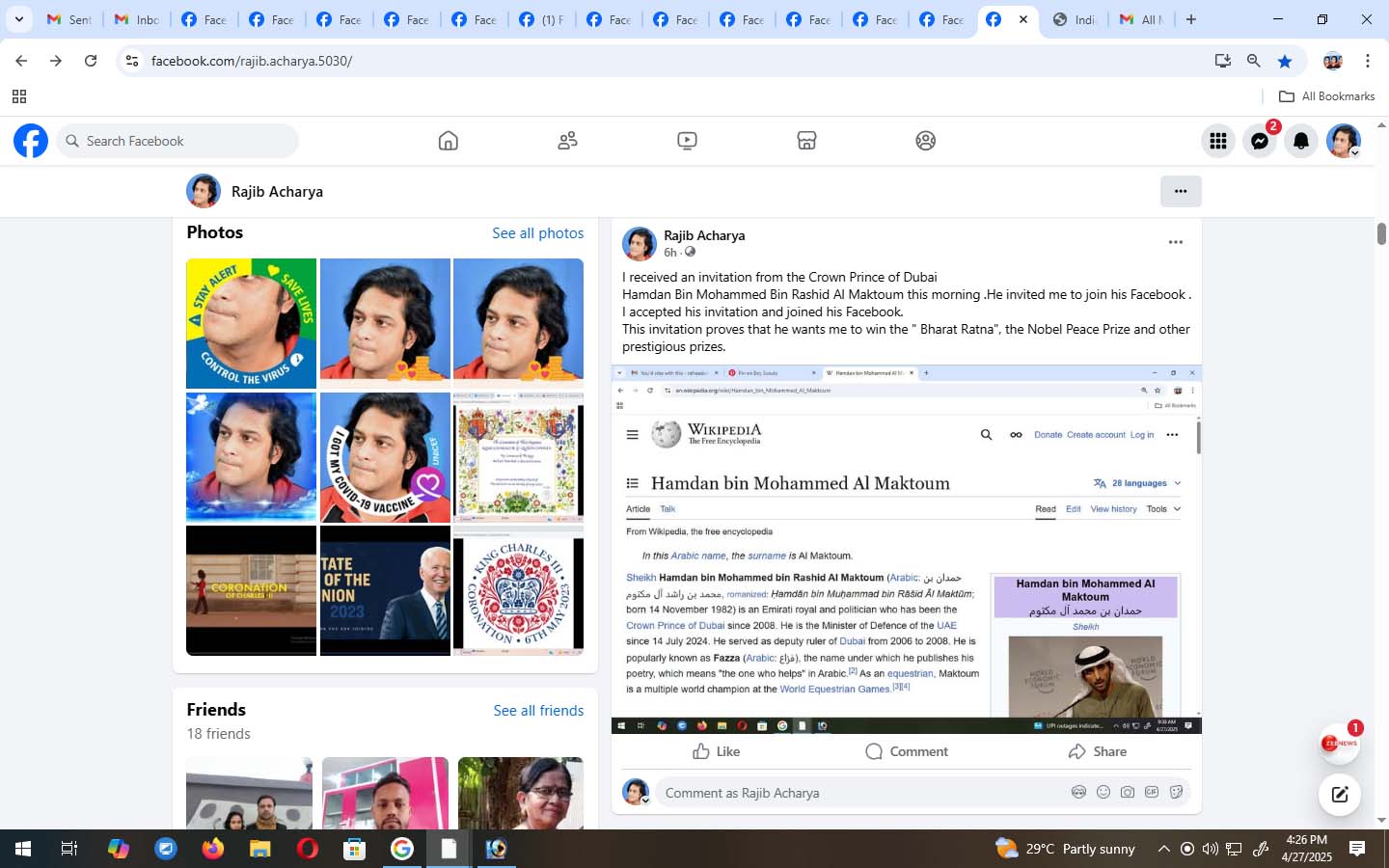The width and height of the screenshot is (1389, 868).
Task: Click the address bar URL
Action: (x=252, y=61)
